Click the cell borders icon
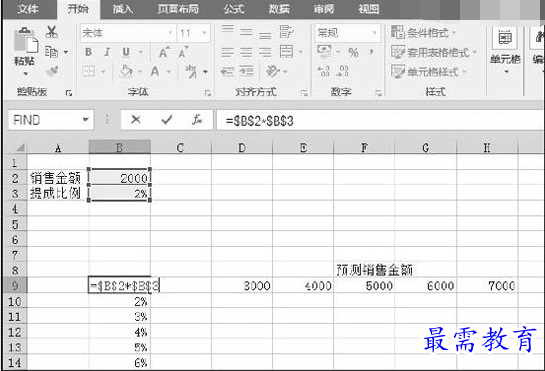The height and width of the screenshot is (371, 545). pyautogui.click(x=89, y=72)
